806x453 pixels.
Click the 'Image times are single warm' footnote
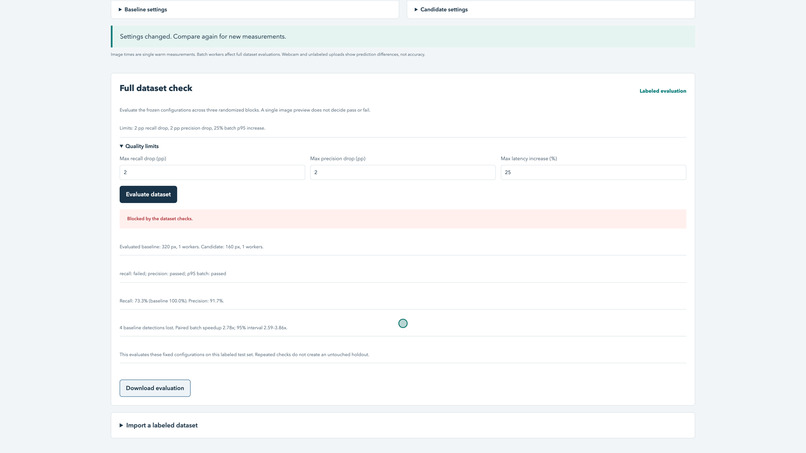[x=268, y=55]
